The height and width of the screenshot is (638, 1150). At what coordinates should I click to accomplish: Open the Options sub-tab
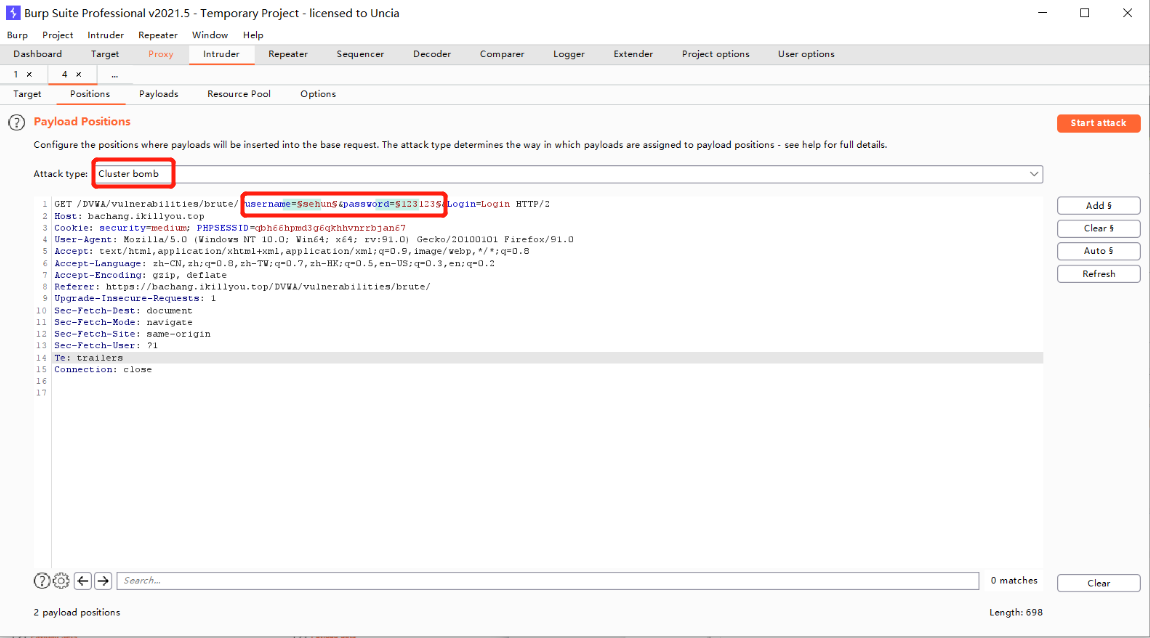[318, 94]
